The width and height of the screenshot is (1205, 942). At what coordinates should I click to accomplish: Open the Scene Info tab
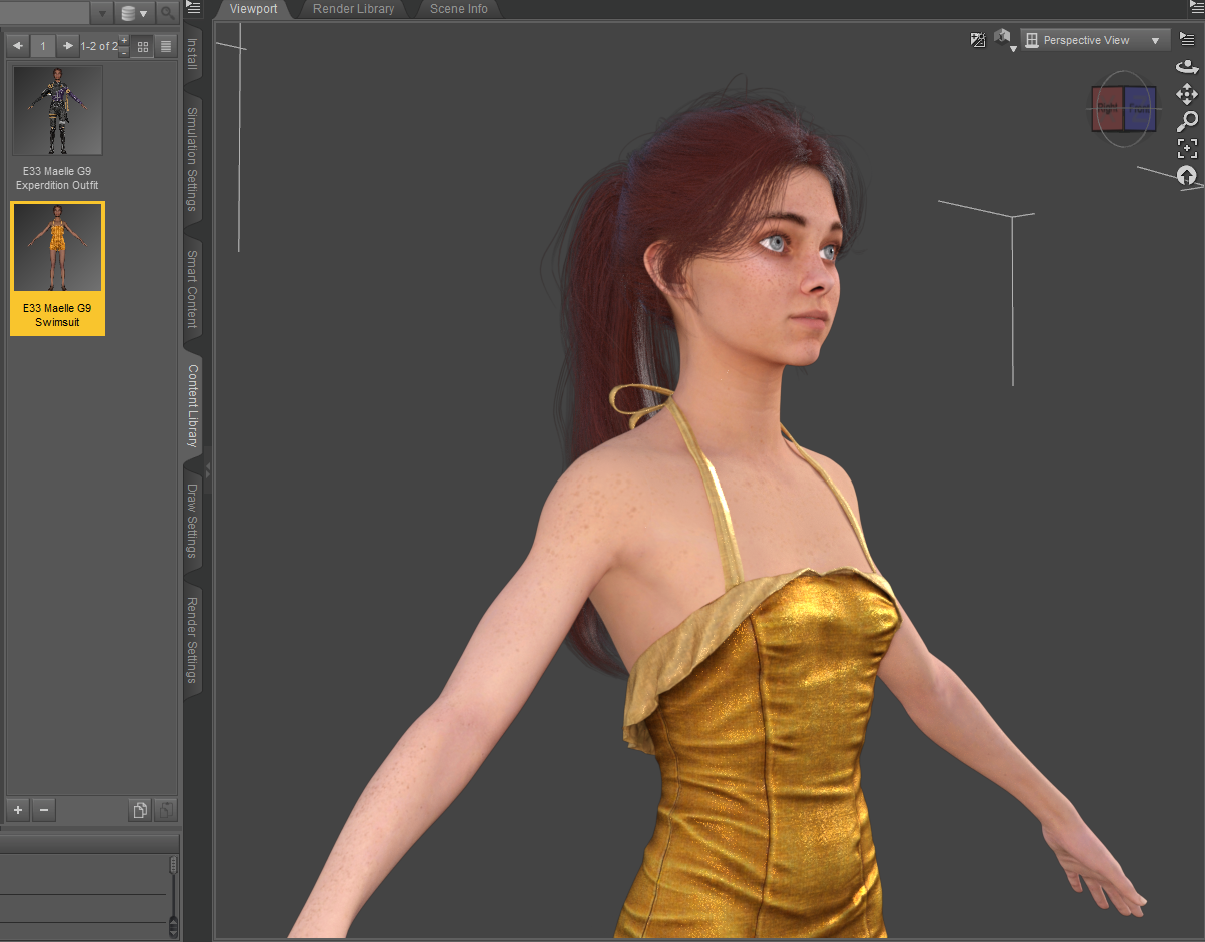tap(458, 9)
